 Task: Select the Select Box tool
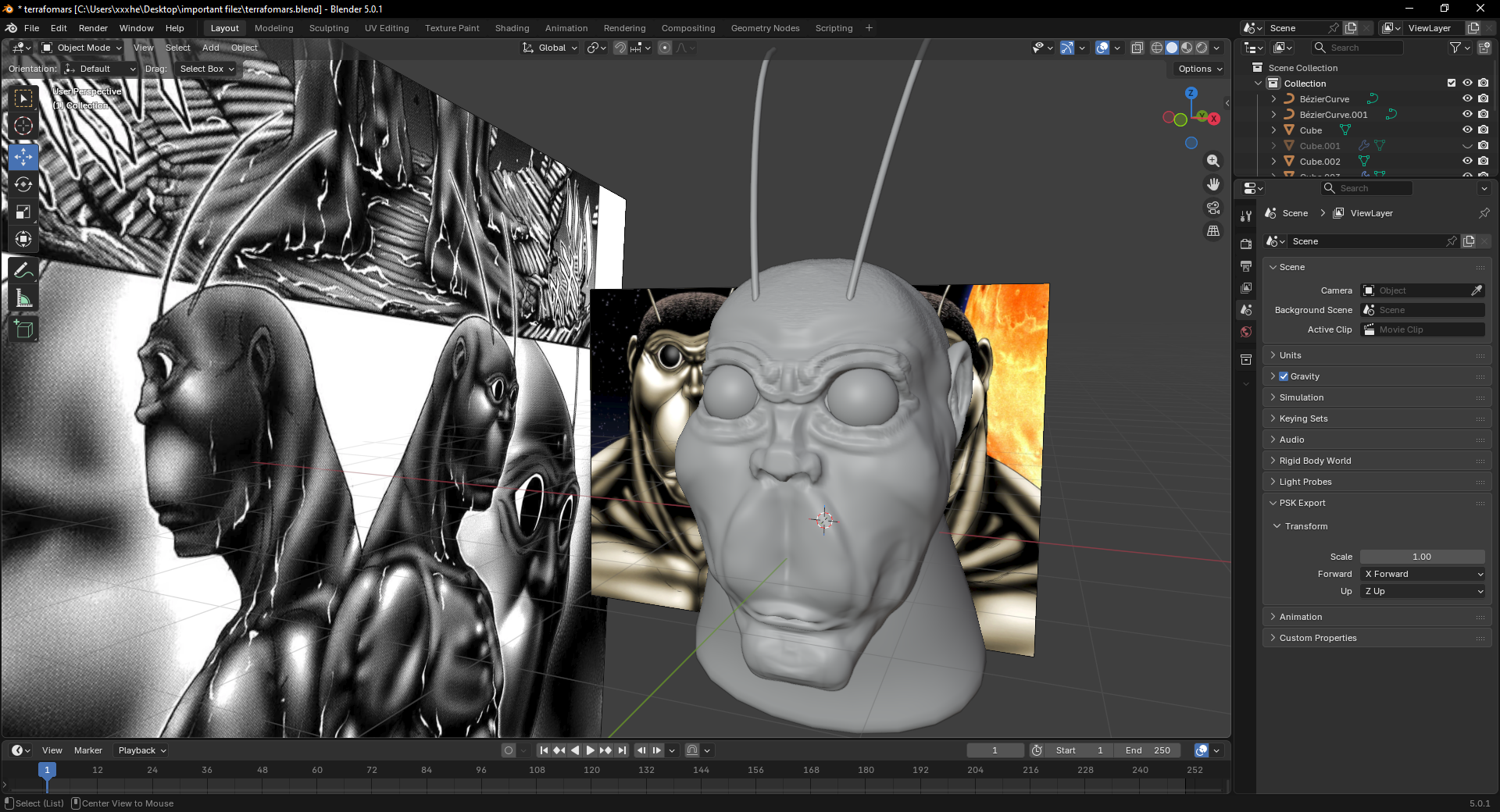[23, 98]
